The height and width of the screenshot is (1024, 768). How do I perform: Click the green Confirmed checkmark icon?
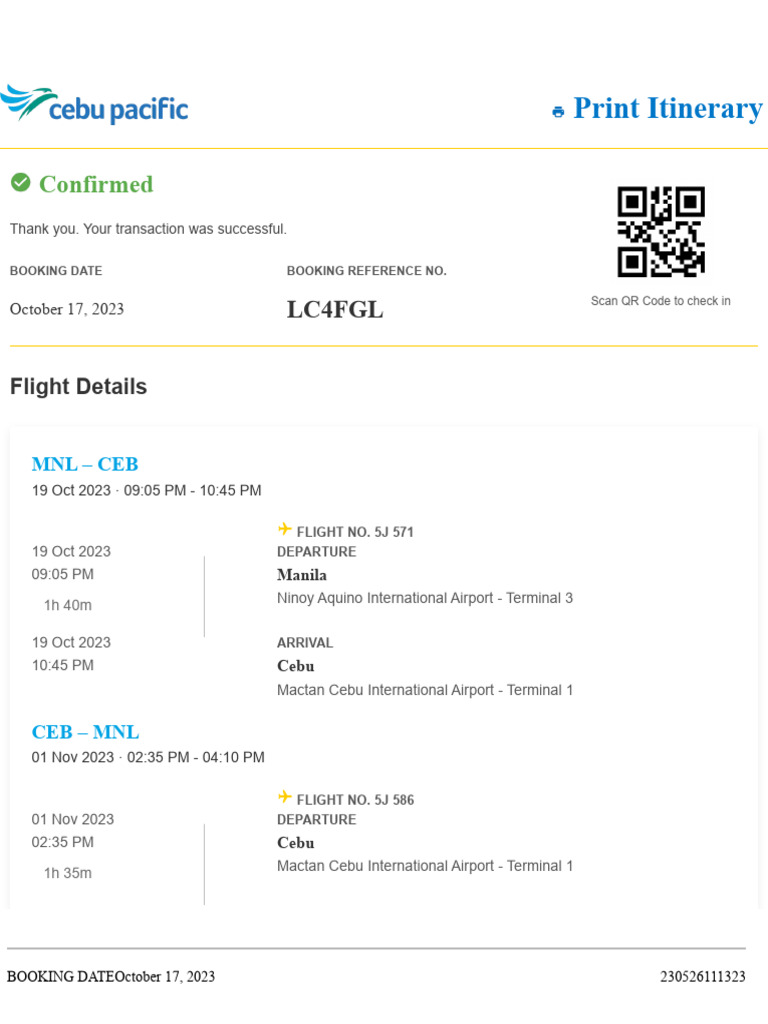[x=20, y=183]
